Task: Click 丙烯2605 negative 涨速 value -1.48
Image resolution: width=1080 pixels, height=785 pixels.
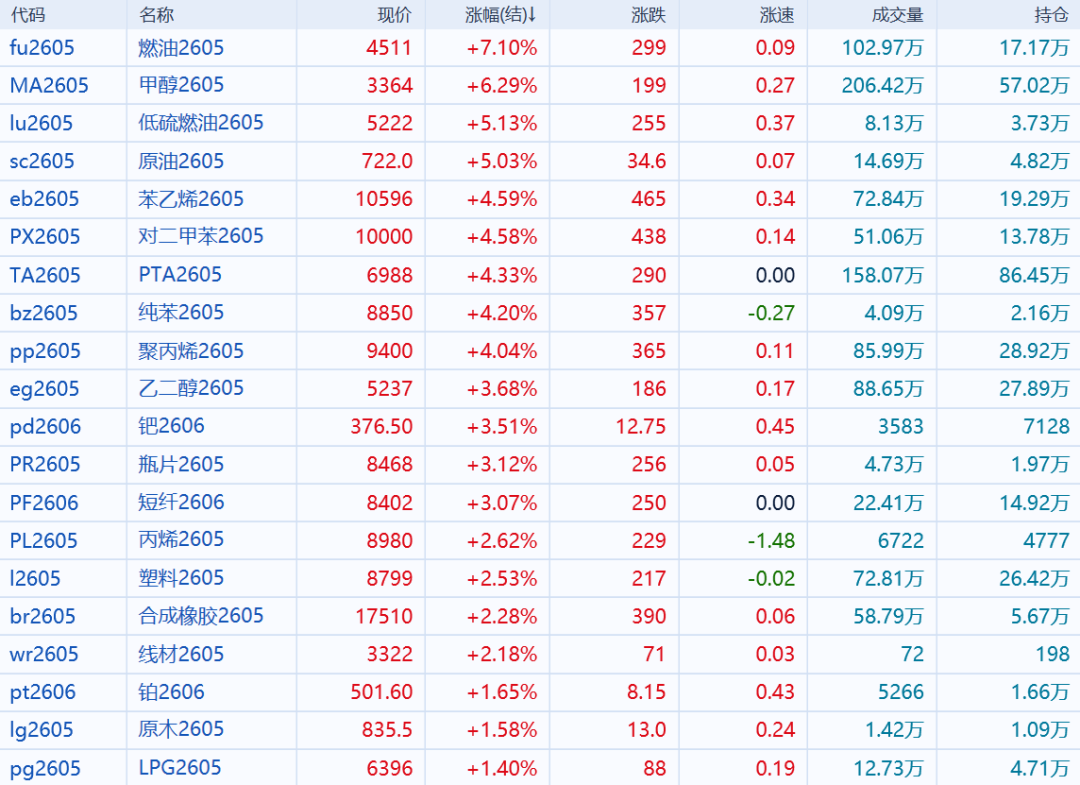Action: (x=771, y=541)
